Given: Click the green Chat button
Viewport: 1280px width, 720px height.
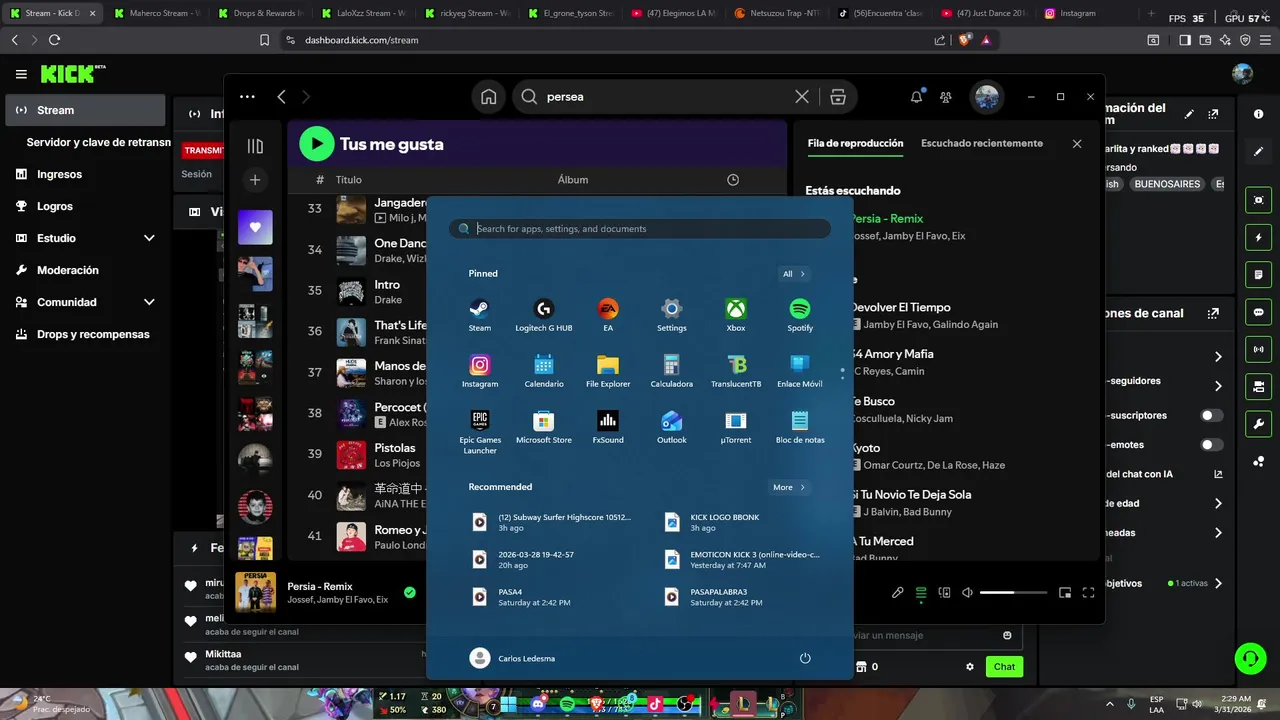Looking at the screenshot, I should pyautogui.click(x=1004, y=667).
